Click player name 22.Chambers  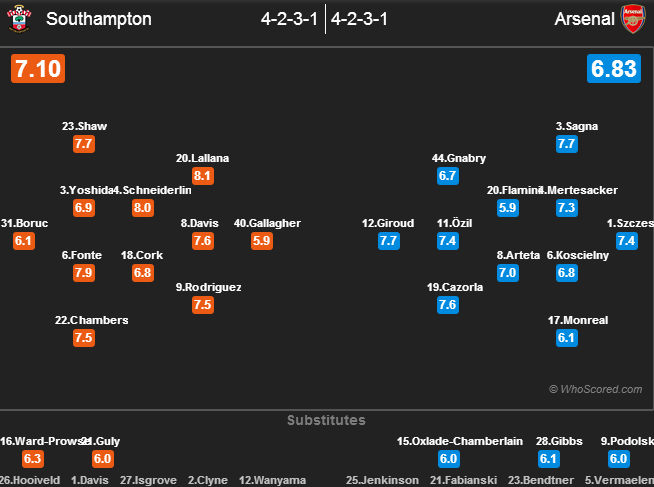[x=92, y=320]
